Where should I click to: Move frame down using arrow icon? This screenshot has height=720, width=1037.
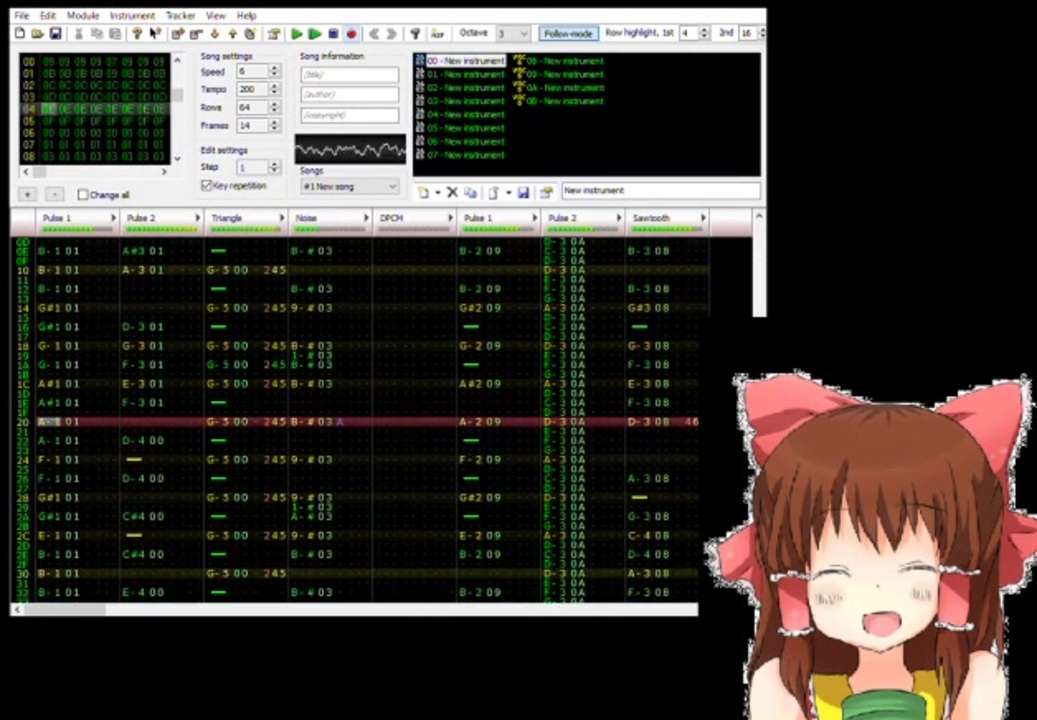pyautogui.click(x=214, y=34)
